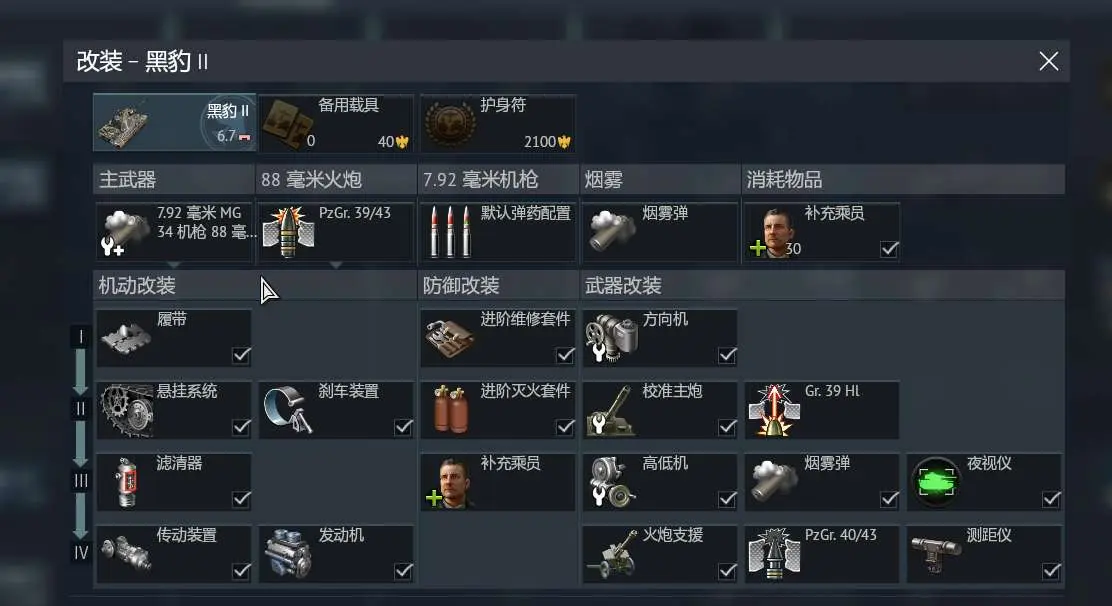Select the 黑豹 II vehicle tab
The image size is (1112, 606).
pyautogui.click(x=174, y=123)
